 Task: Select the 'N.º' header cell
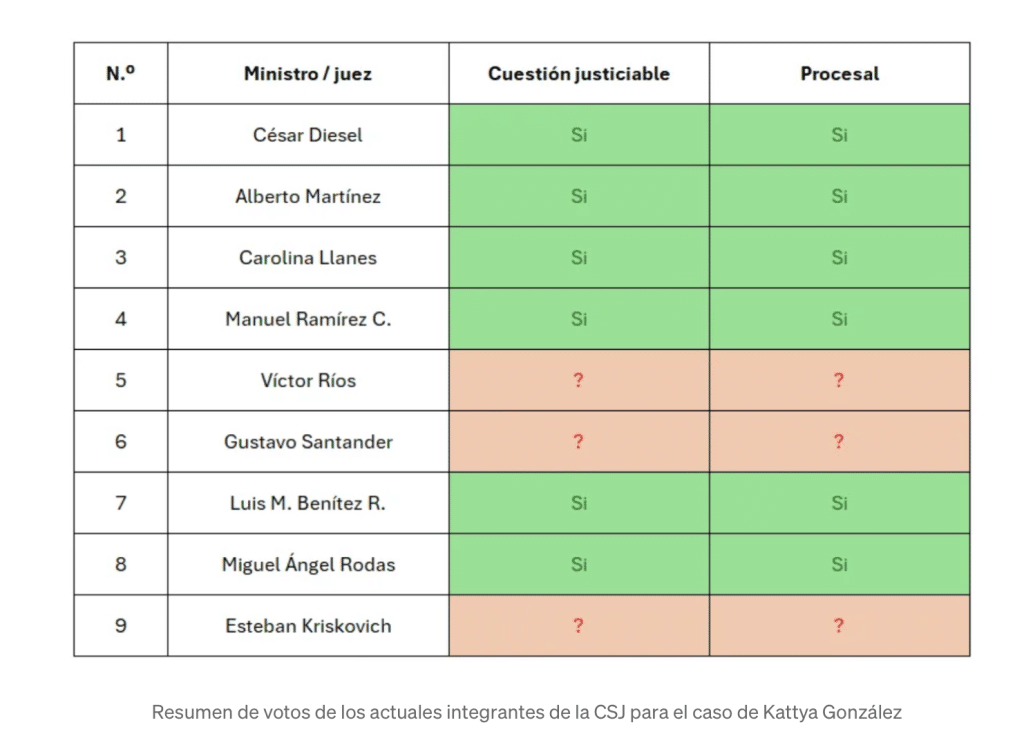pos(121,74)
